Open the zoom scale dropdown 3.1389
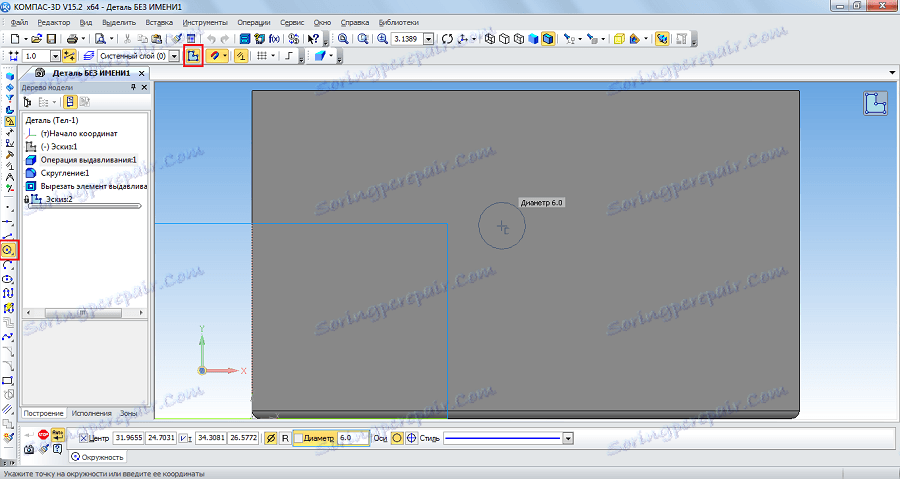Viewport: 900px width, 479px height. pos(428,39)
